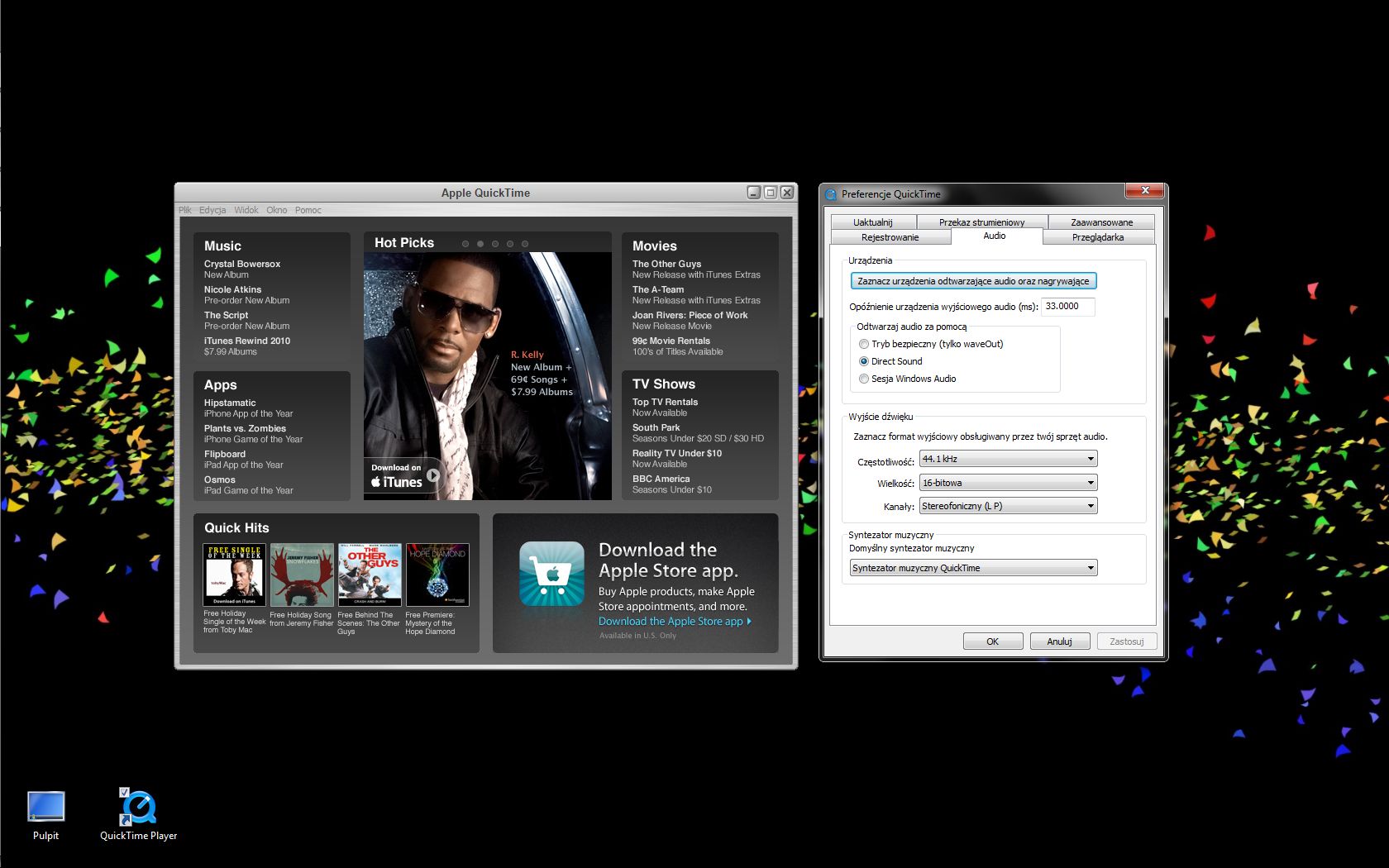Screen dimensions: 1389x868
Task: Open Free Holiday Single of the Week thumbnail
Action: pyautogui.click(x=235, y=575)
